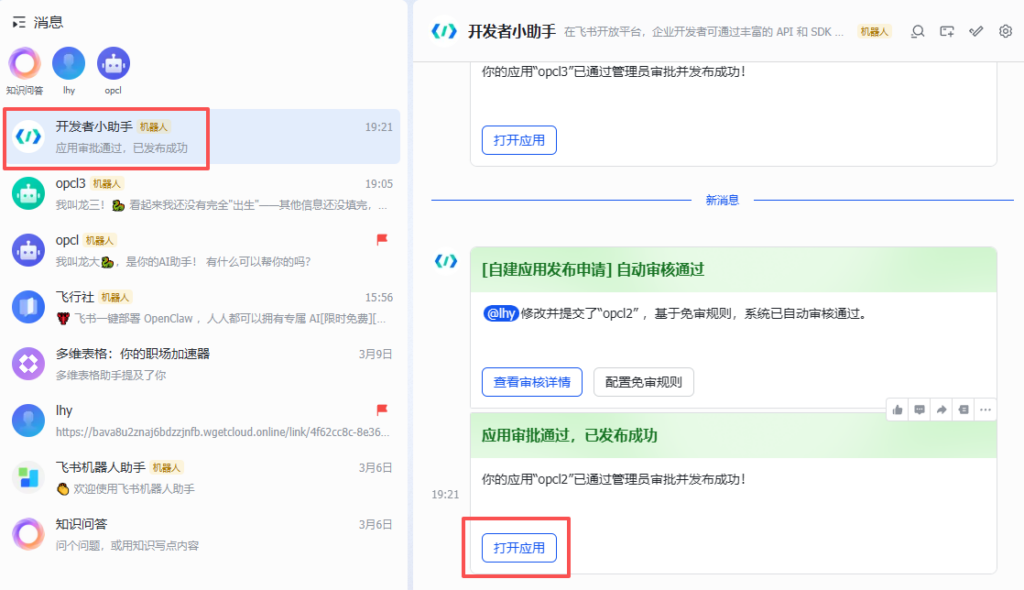The width and height of the screenshot is (1024, 590).
Task: Toggle the red flag on lhy chat
Action: 381,410
